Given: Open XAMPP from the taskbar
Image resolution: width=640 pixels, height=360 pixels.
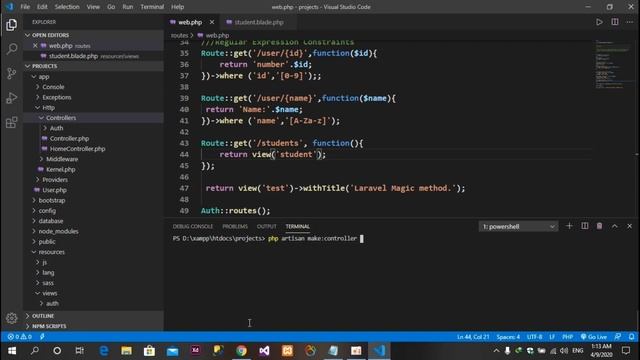Looking at the screenshot, I should [287, 351].
